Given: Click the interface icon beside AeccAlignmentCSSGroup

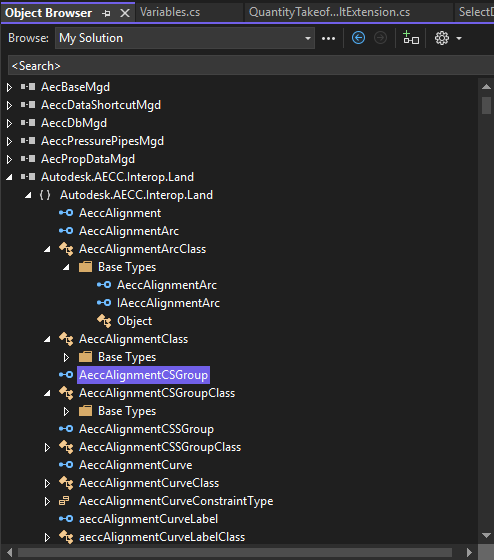Looking at the screenshot, I should pos(66,429).
